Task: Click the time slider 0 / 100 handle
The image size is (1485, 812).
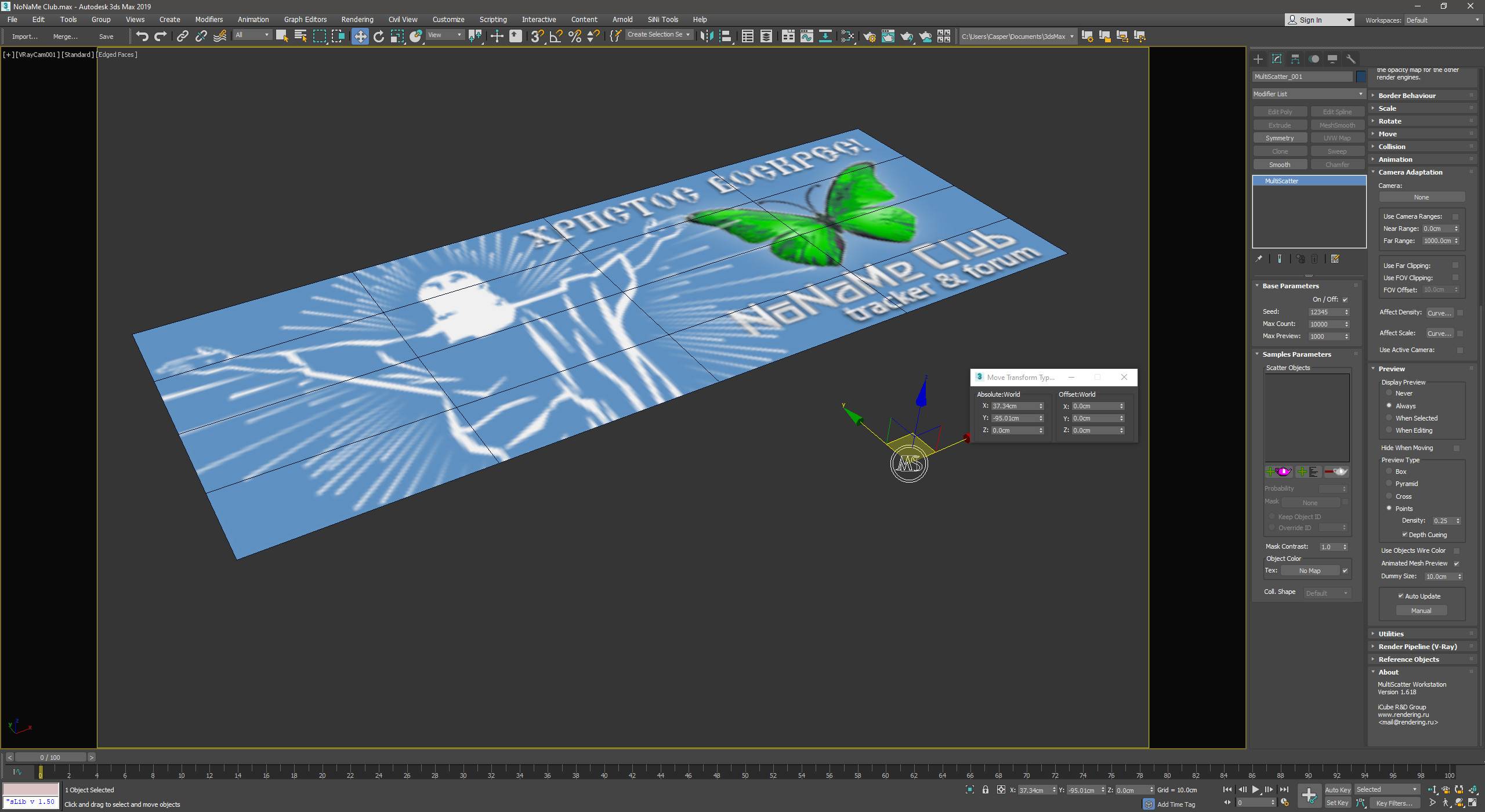Action: pyautogui.click(x=50, y=757)
